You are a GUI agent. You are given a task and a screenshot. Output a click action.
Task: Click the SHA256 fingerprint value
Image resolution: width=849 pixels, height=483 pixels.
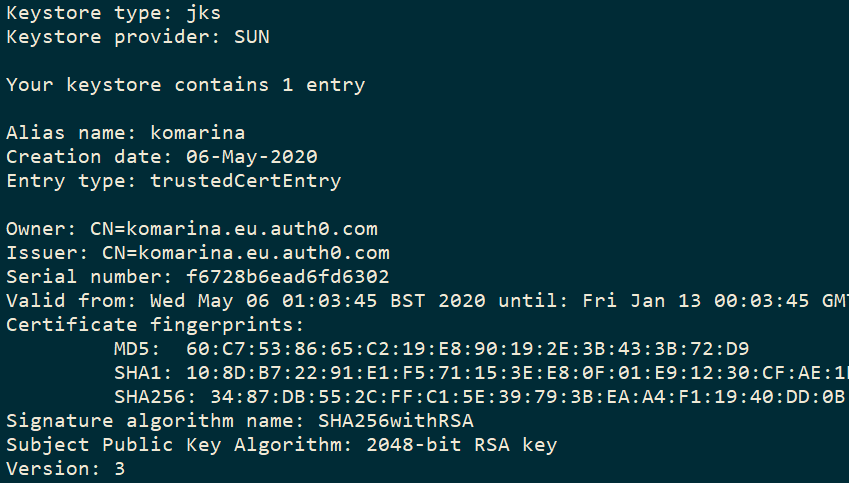530,397
